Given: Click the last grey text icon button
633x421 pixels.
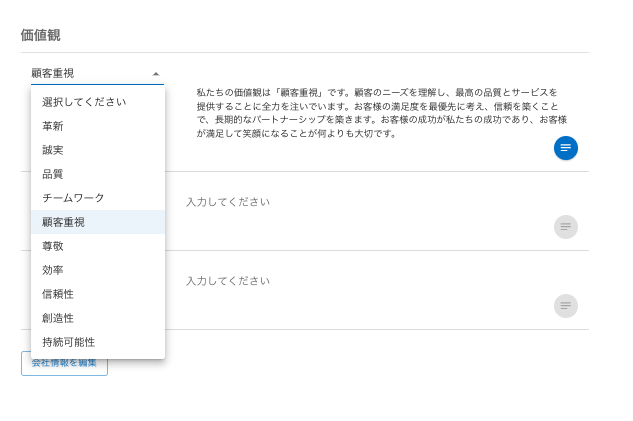Looking at the screenshot, I should [x=566, y=306].
